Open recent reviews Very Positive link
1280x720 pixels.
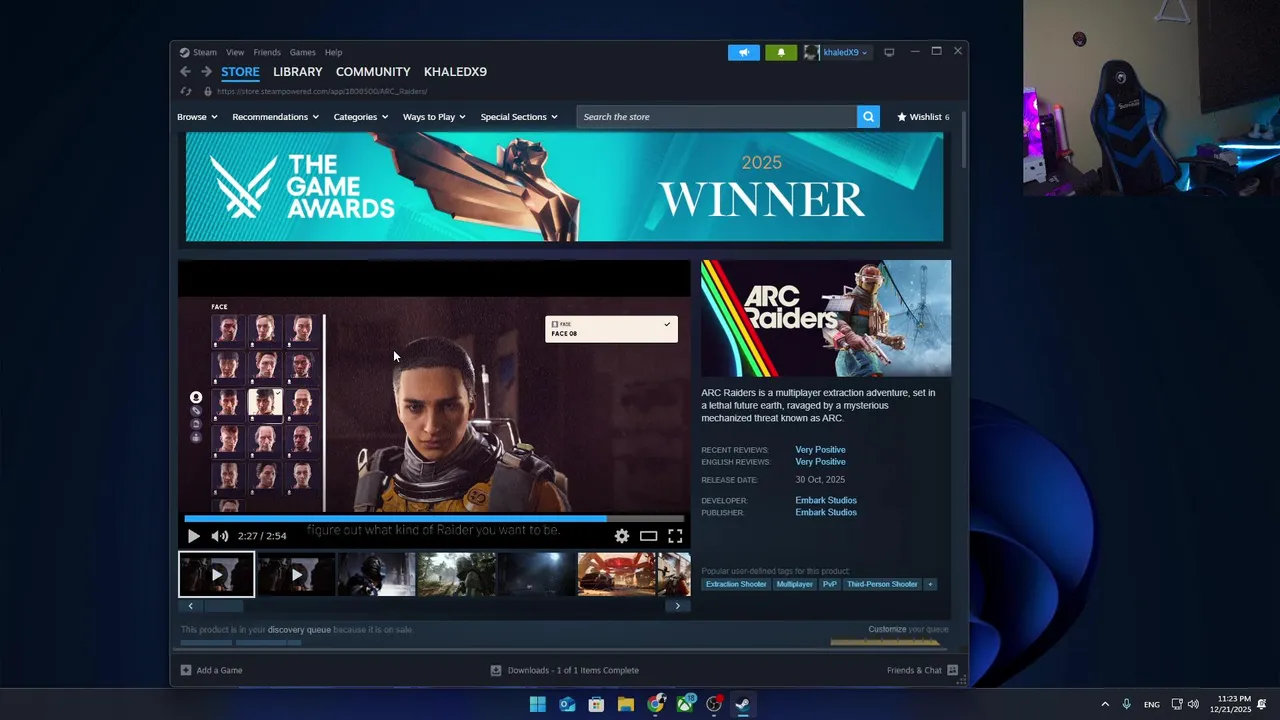point(820,450)
